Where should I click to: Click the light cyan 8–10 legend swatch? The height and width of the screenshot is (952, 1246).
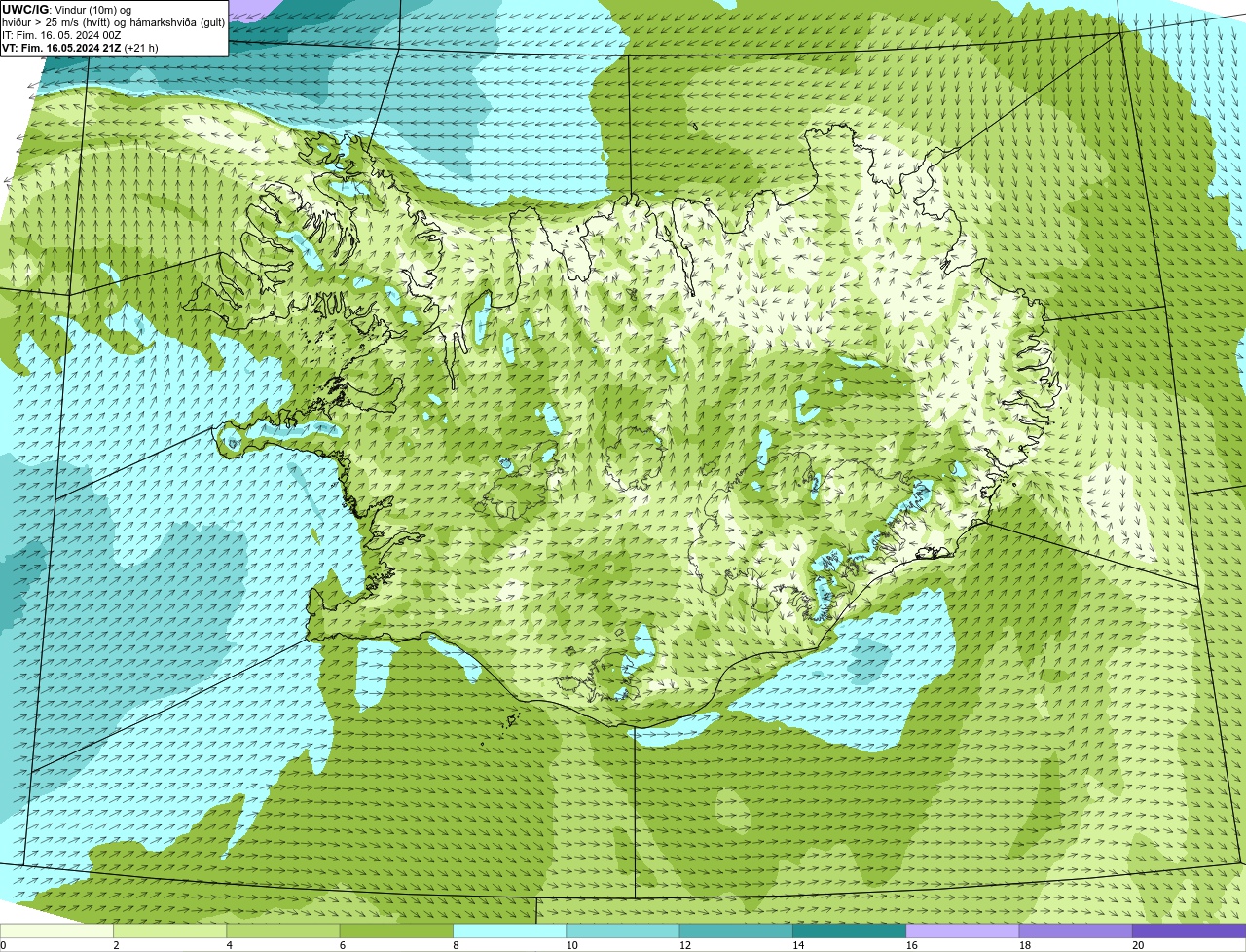(510, 931)
